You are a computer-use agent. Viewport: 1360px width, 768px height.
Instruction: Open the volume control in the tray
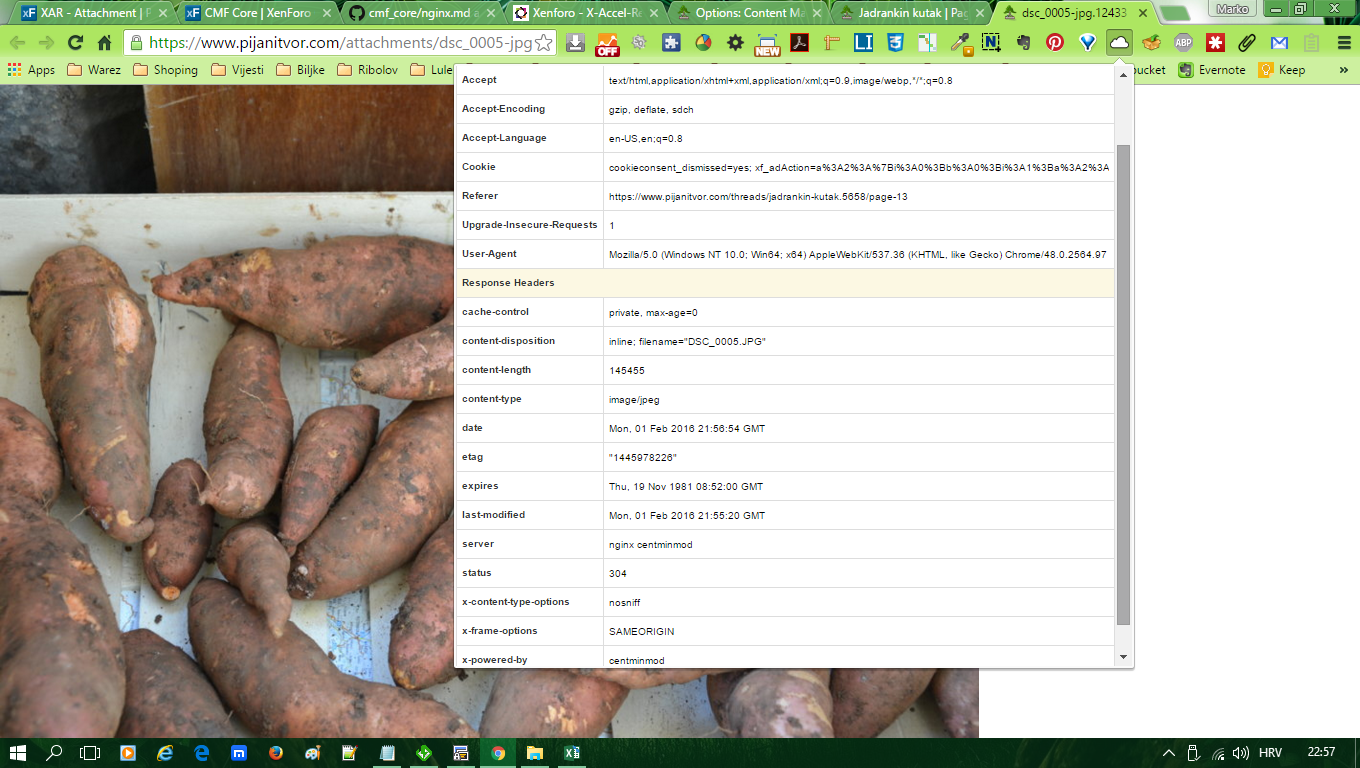coord(1241,753)
